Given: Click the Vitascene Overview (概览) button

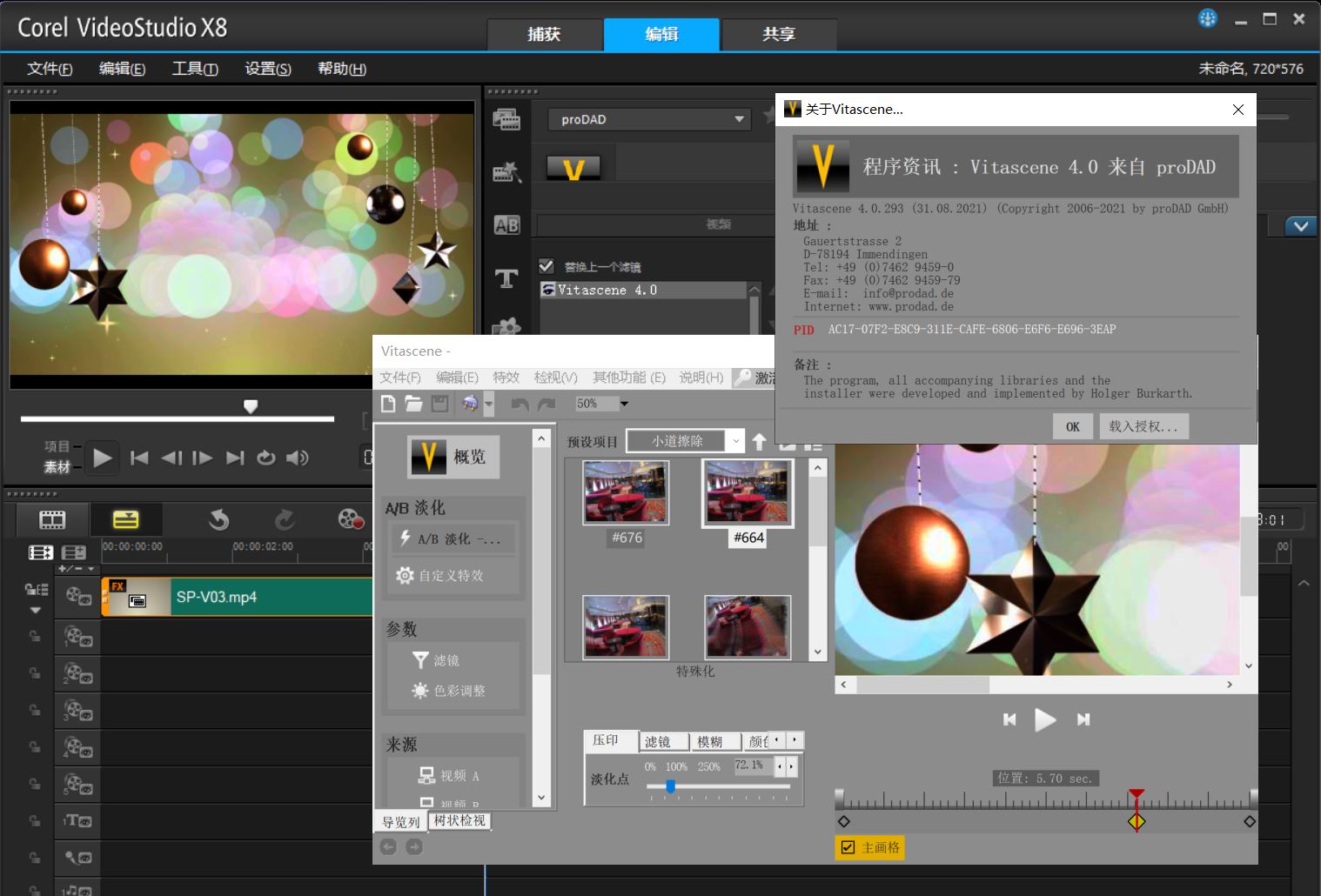Looking at the screenshot, I should (x=453, y=457).
